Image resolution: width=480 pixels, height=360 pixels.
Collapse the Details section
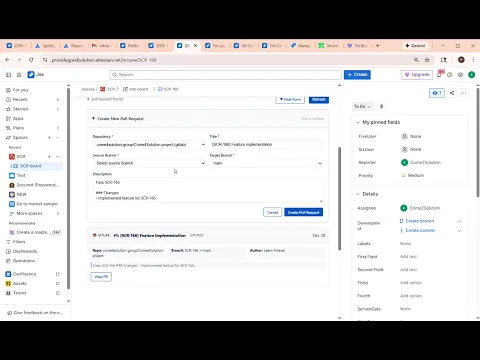(358, 194)
